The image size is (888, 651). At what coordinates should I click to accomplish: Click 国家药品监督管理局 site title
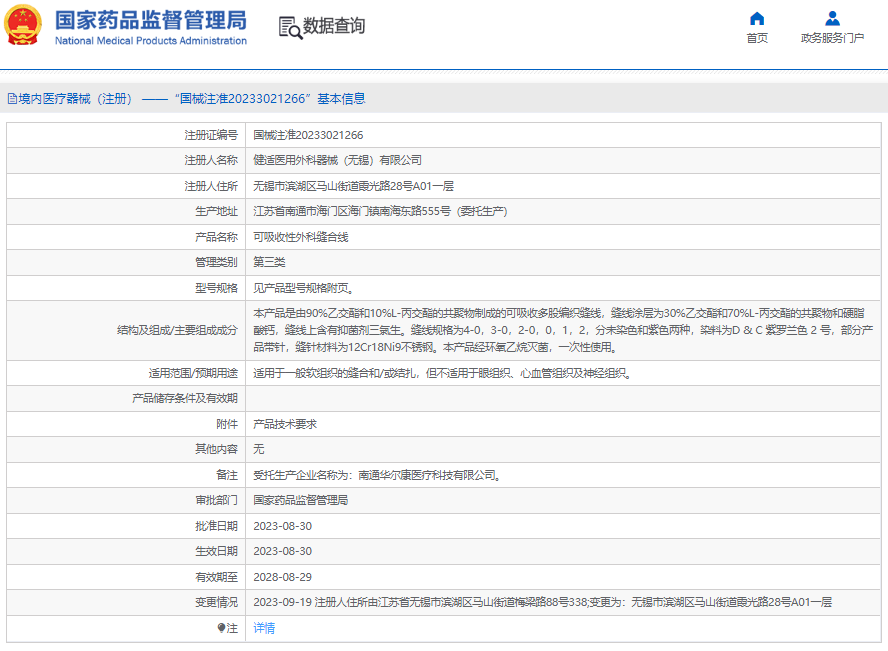click(x=151, y=20)
